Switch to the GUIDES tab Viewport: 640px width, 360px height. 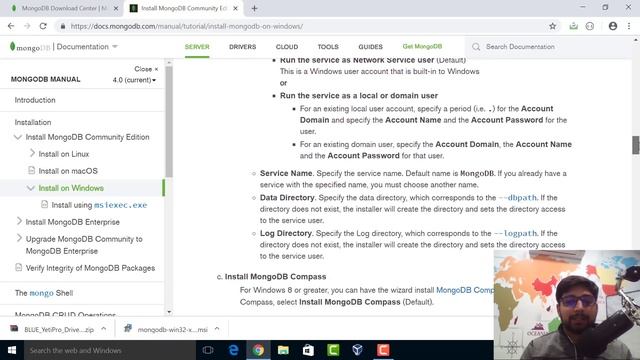(x=371, y=47)
